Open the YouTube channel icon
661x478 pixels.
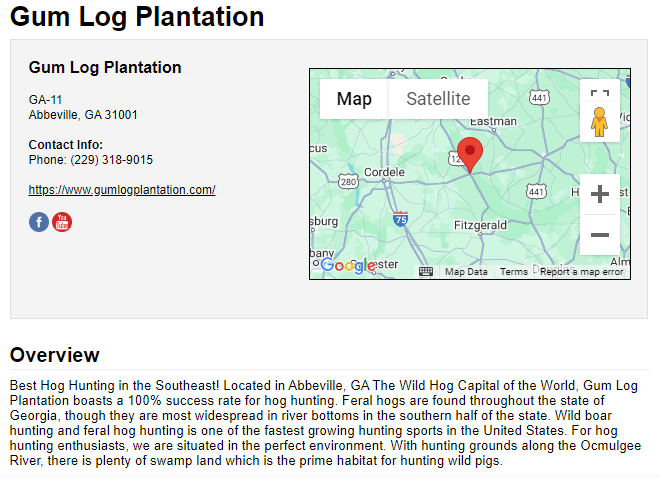tap(62, 222)
